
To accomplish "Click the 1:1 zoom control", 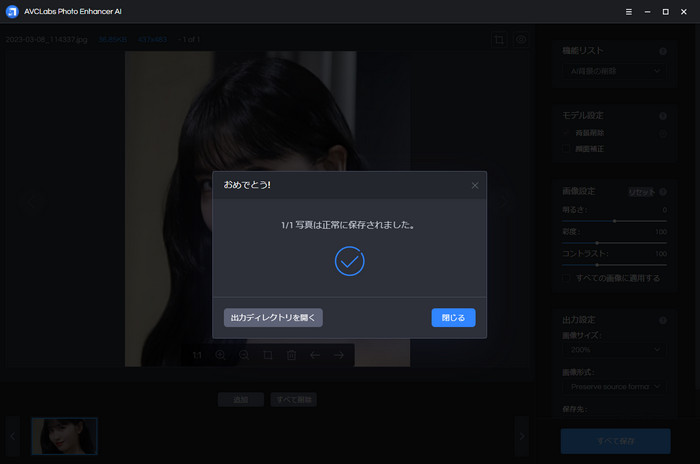I will click(x=197, y=355).
